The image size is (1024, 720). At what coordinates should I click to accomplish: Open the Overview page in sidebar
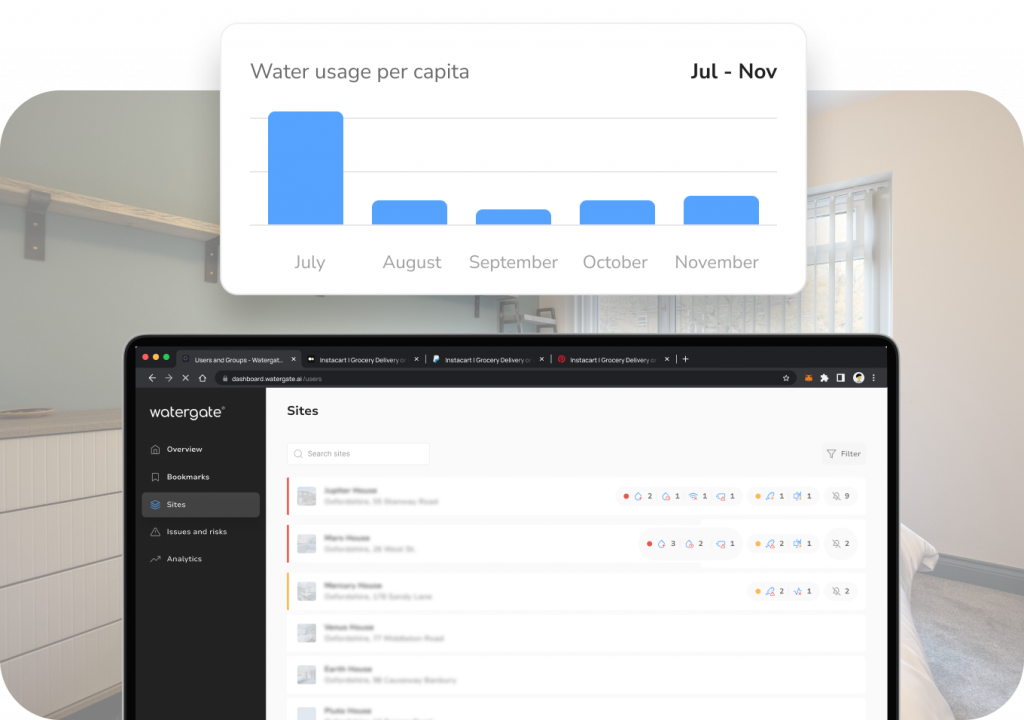[184, 449]
